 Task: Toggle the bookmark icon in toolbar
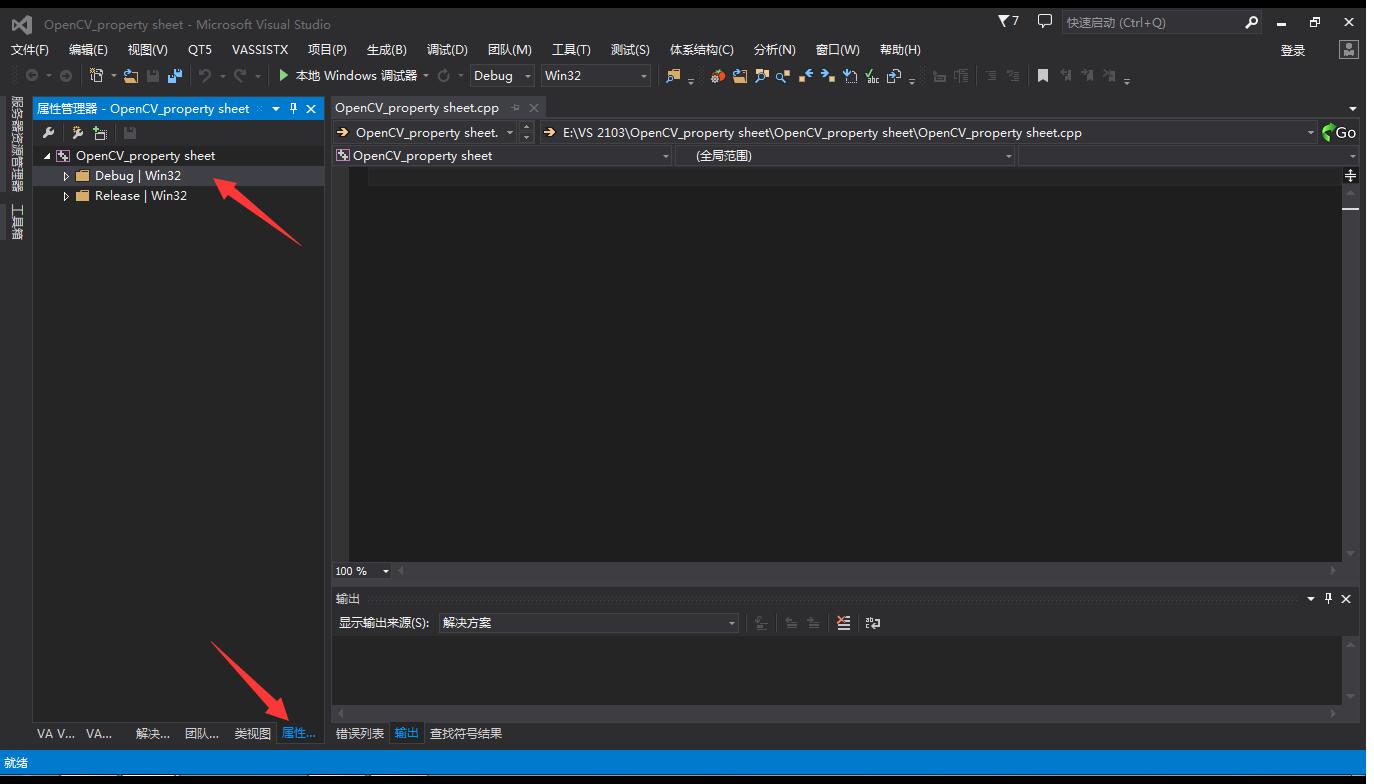coord(1043,75)
